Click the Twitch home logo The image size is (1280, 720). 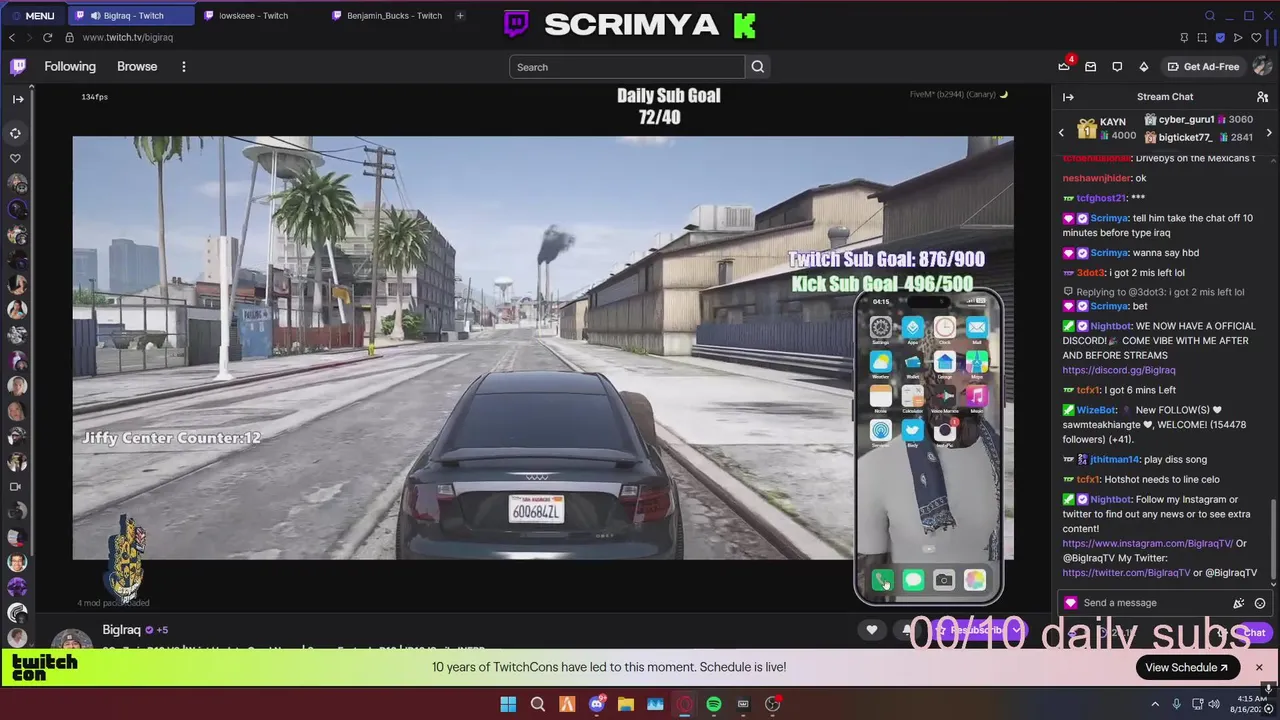pos(18,67)
